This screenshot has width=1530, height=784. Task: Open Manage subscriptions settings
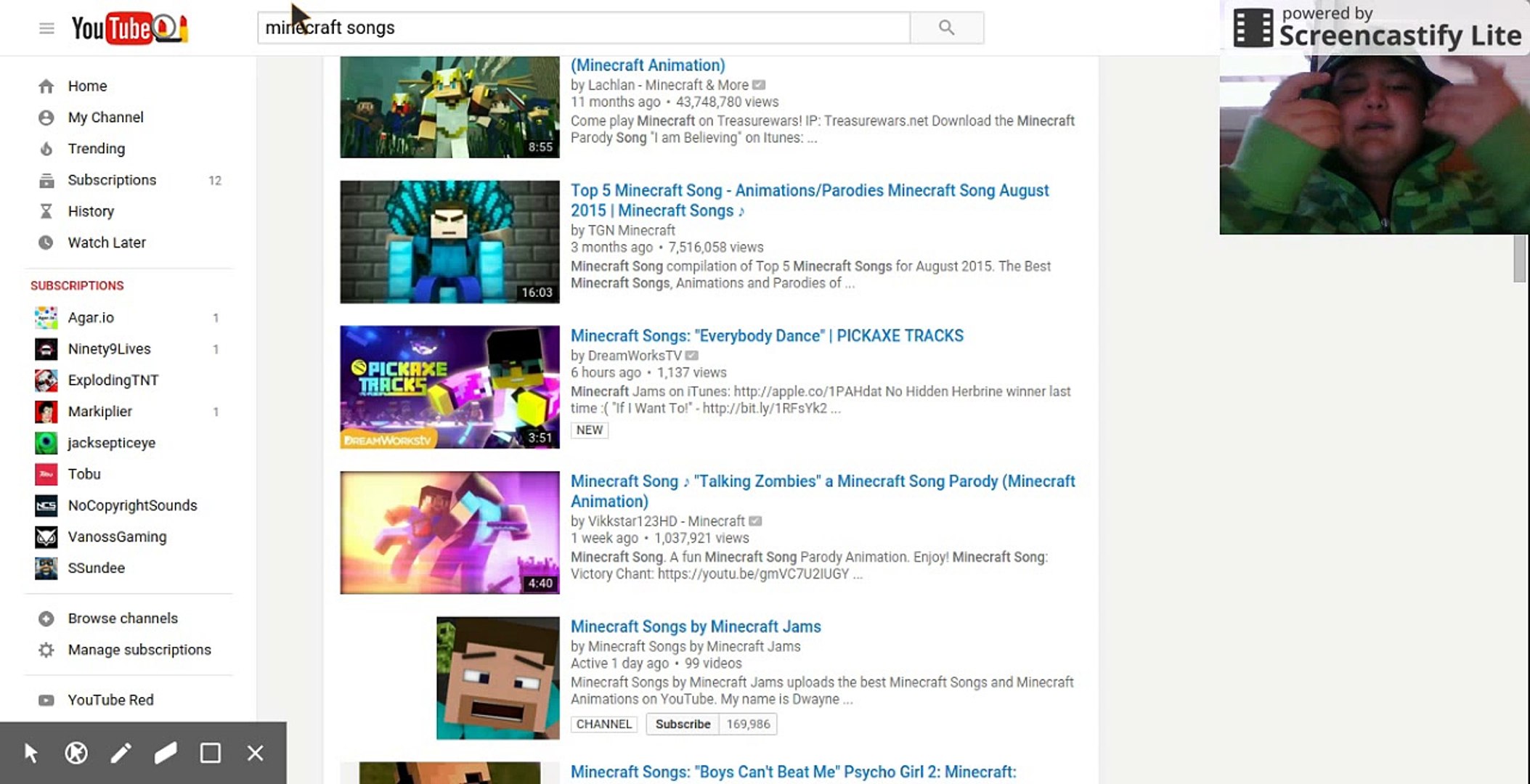[139, 650]
